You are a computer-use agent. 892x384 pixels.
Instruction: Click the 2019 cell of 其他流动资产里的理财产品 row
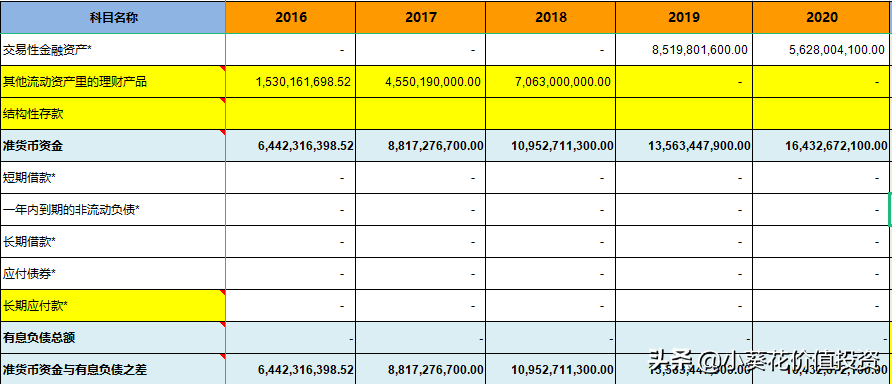click(684, 82)
